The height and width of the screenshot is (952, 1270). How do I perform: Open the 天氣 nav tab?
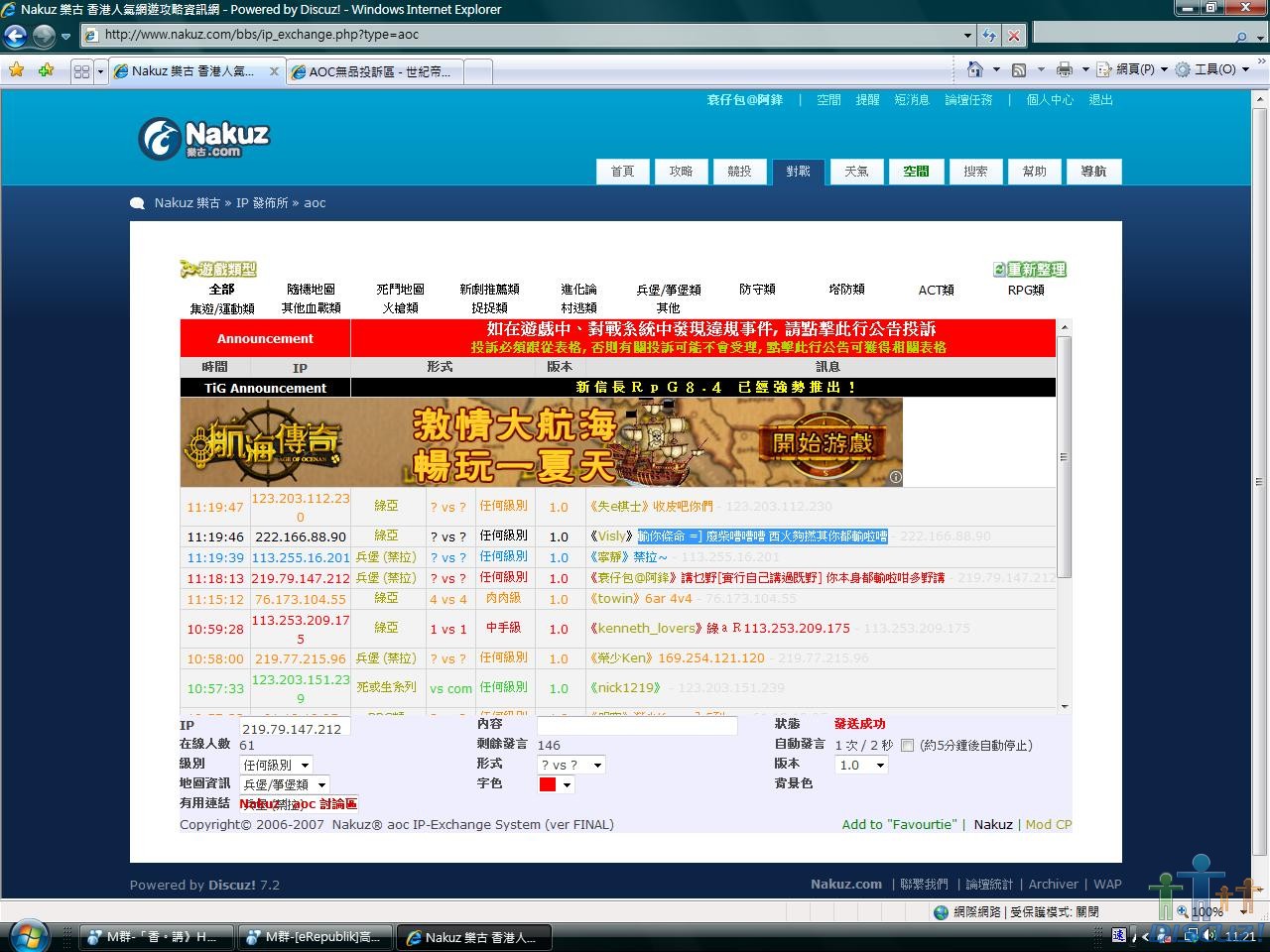point(856,172)
